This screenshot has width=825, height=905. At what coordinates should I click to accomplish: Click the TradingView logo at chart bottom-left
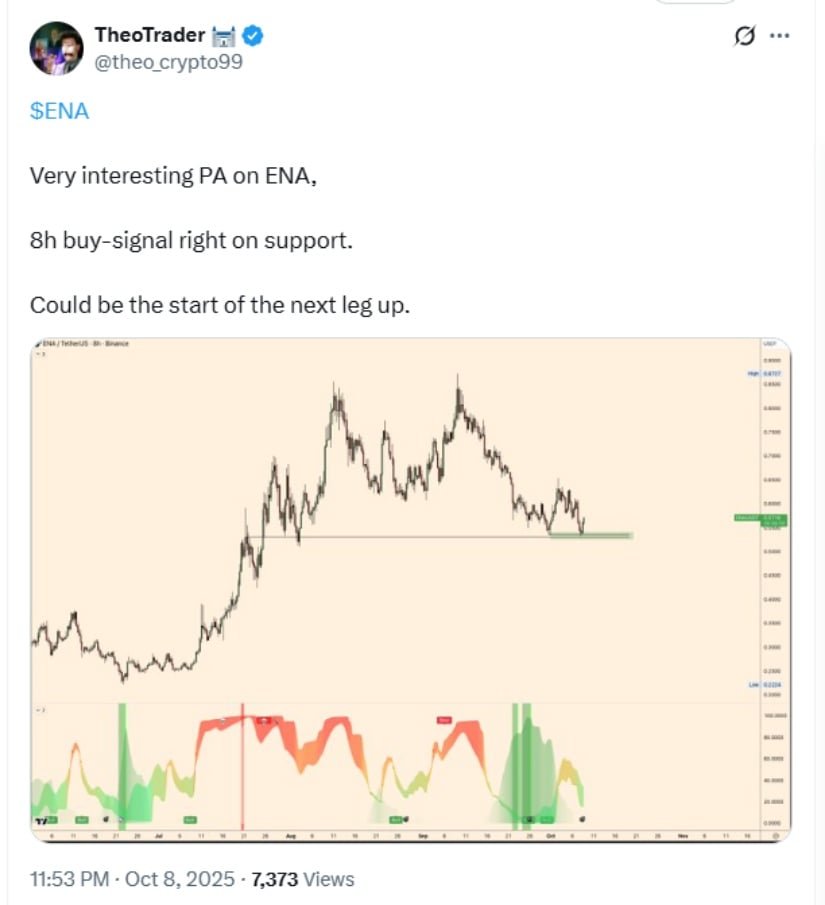[x=40, y=819]
